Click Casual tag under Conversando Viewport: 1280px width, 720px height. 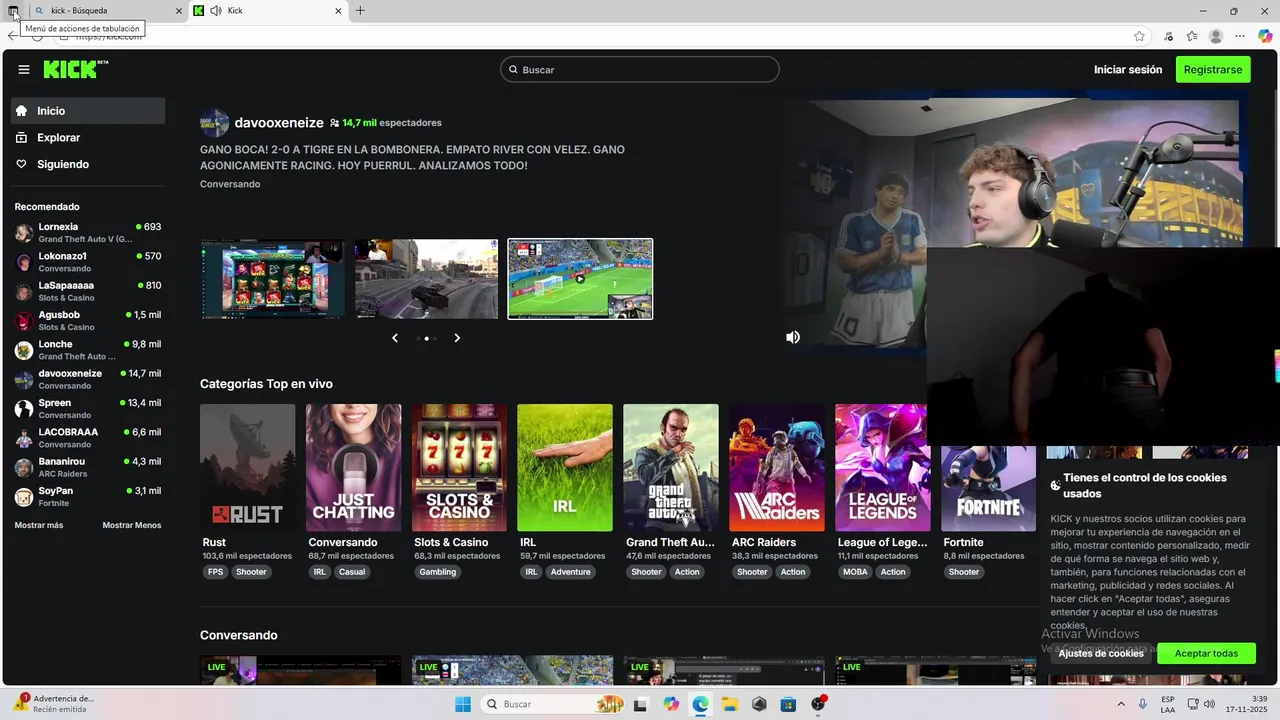point(352,572)
